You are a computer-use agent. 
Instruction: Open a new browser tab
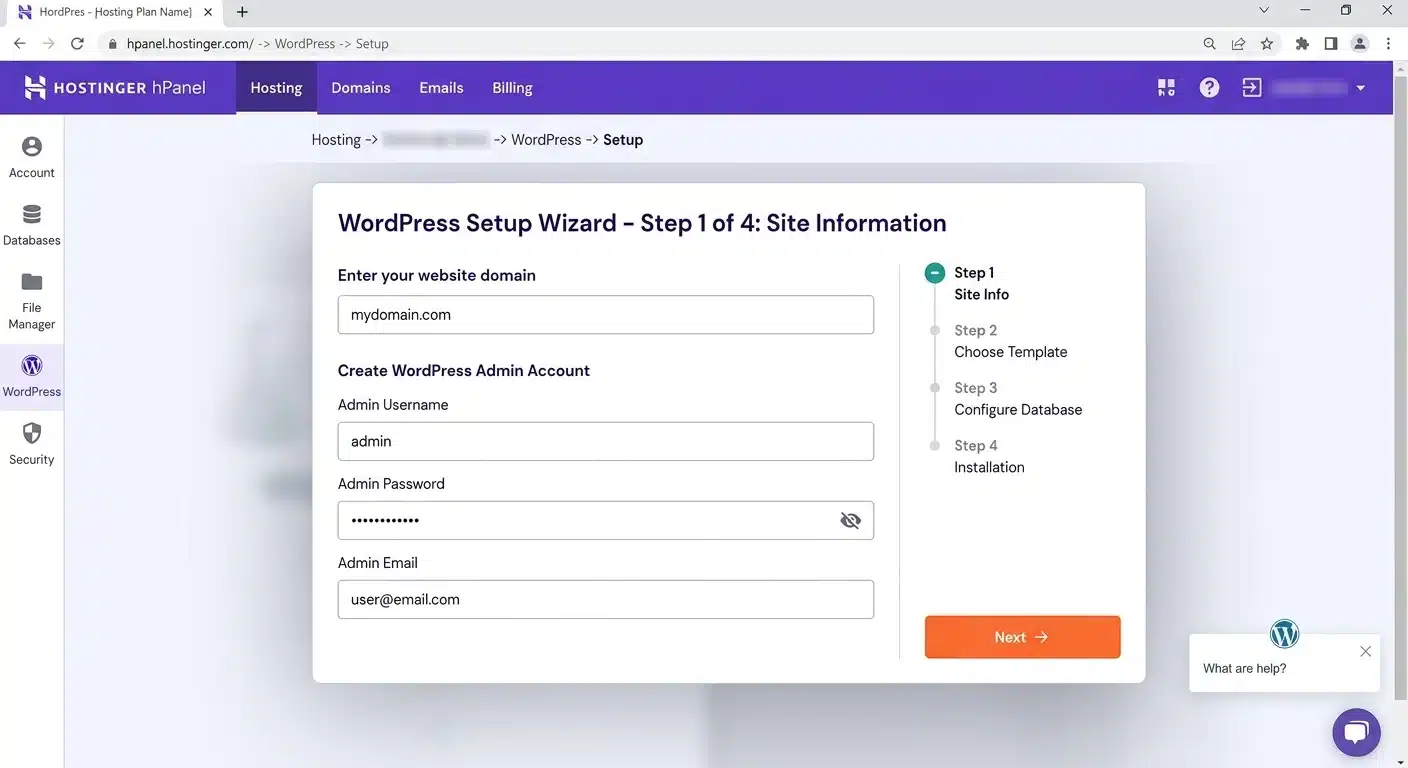[x=242, y=12]
